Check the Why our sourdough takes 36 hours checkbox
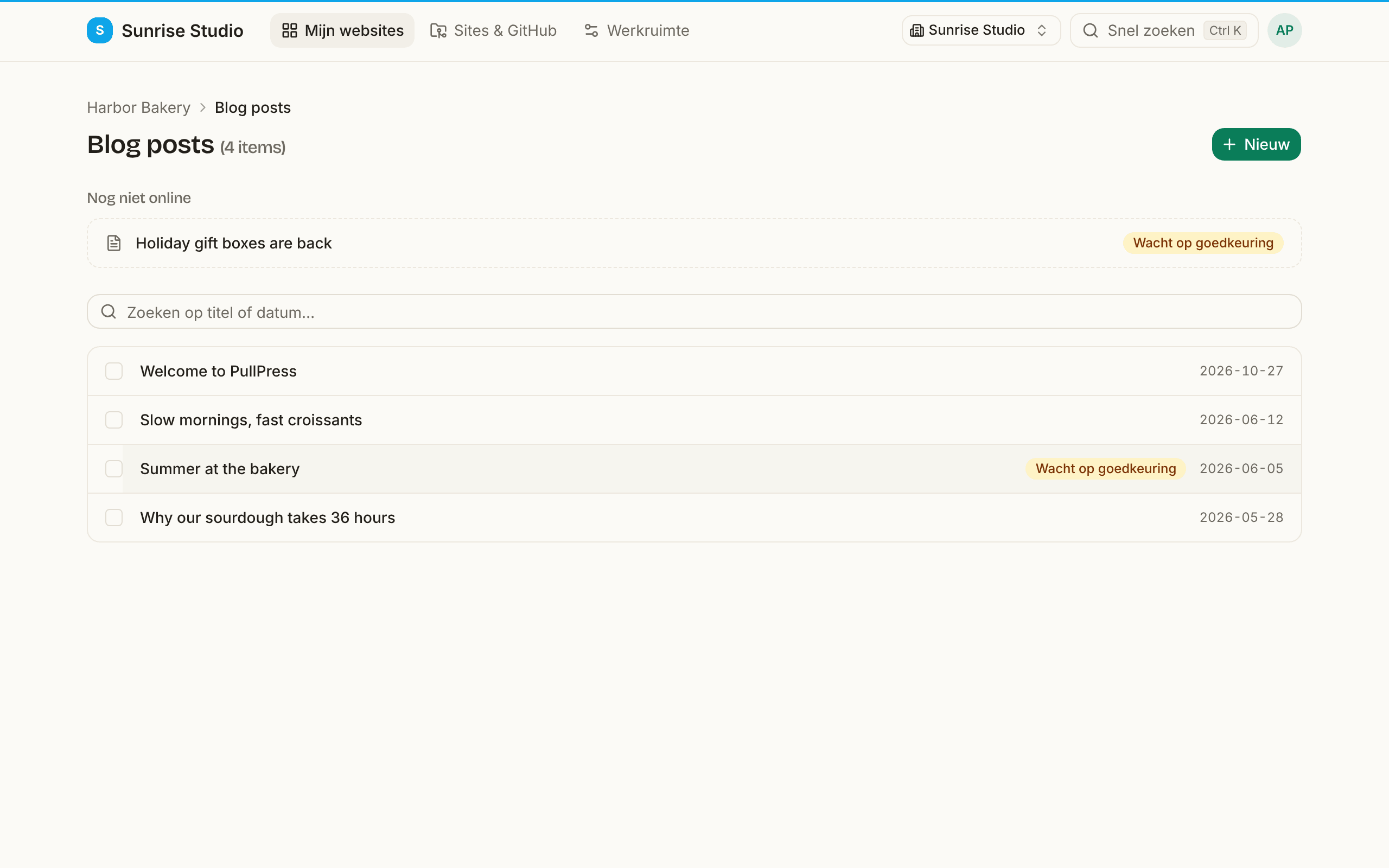The height and width of the screenshot is (868, 1389). pyautogui.click(x=113, y=517)
